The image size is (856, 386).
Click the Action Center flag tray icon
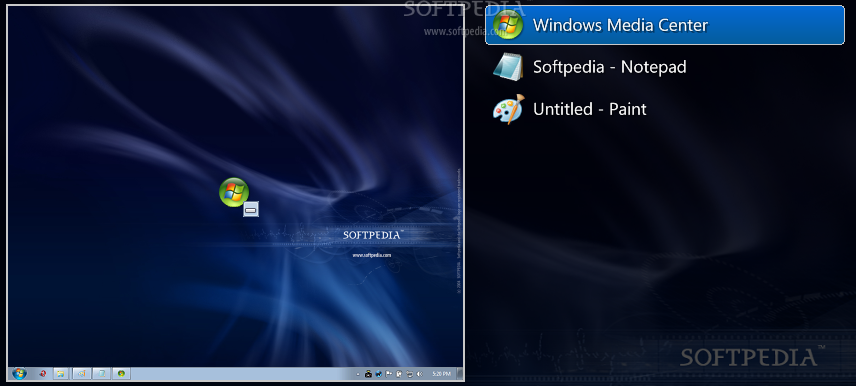point(389,374)
